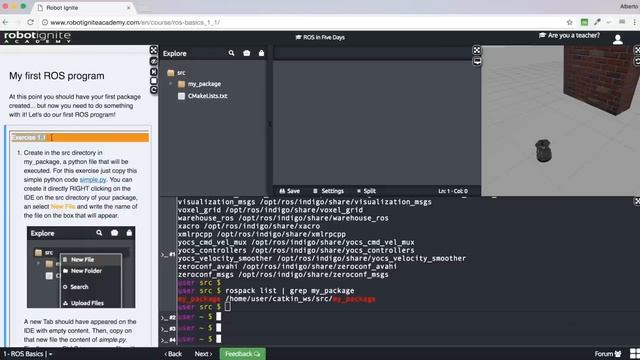Image resolution: width=640 pixels, height=360 pixels.
Task: Maximize the simulation view
Action: click(x=637, y=50)
